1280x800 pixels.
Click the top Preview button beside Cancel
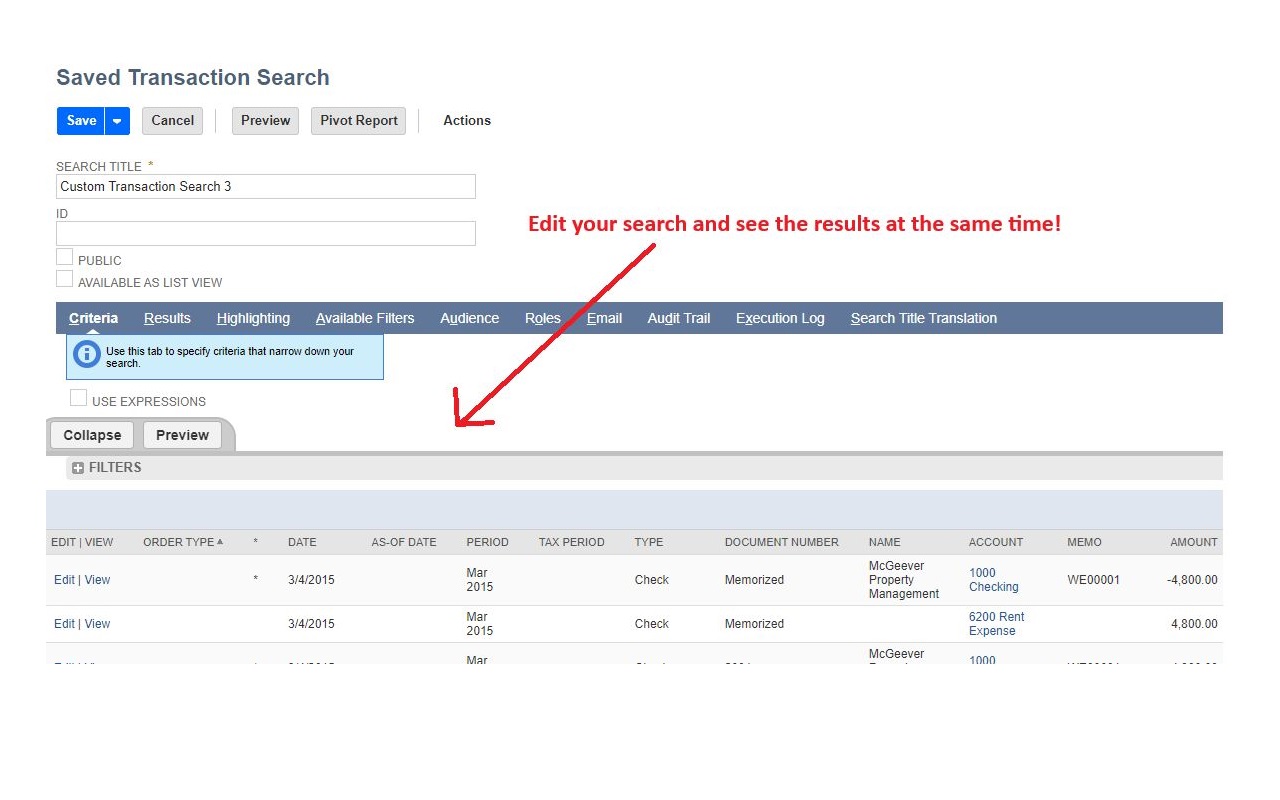click(265, 120)
